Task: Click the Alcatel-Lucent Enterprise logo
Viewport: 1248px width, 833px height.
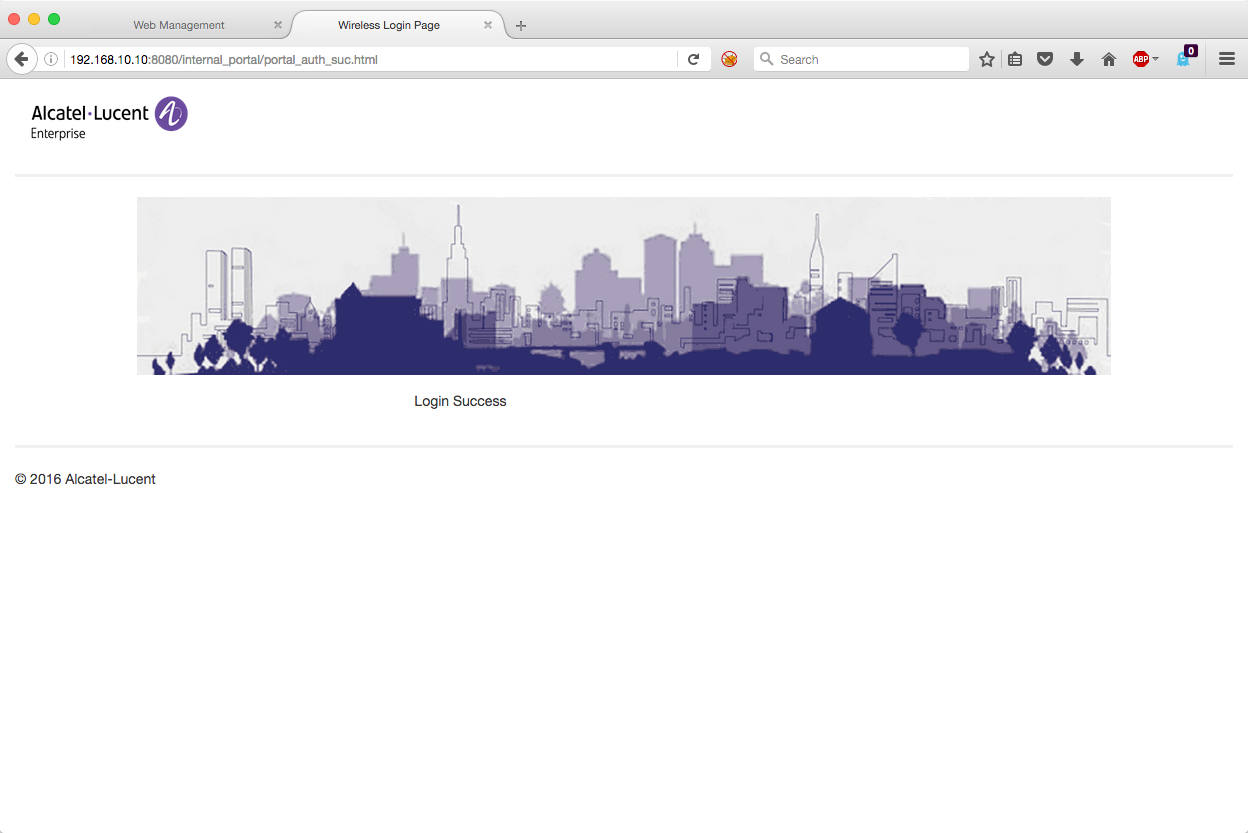Action: click(x=109, y=118)
